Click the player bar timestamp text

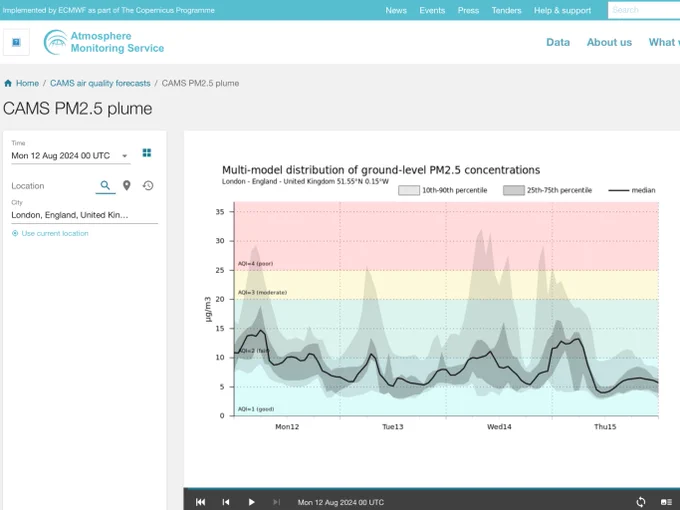pyautogui.click(x=341, y=502)
